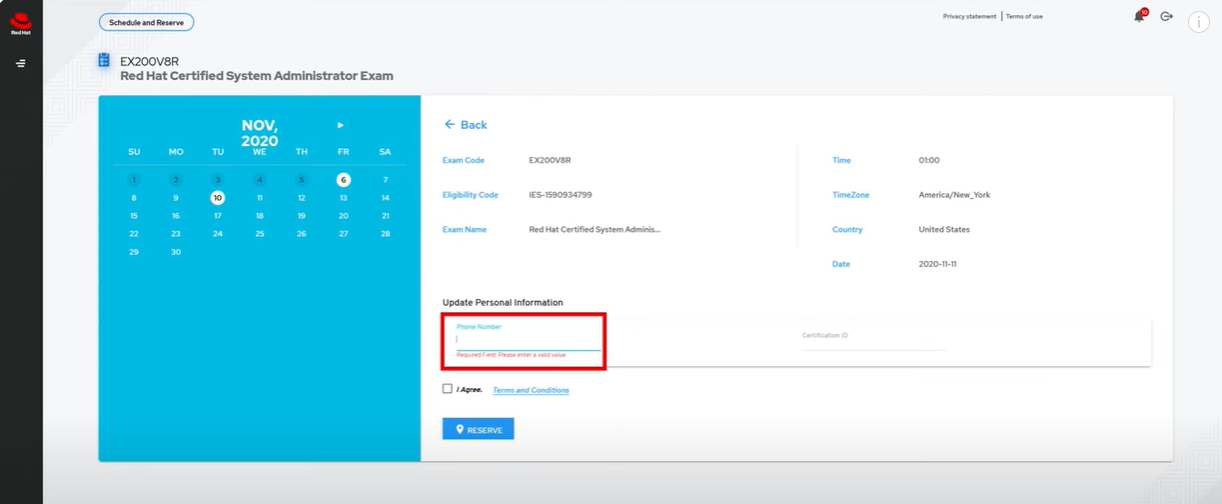Click the America/New_York timezone value
This screenshot has width=1222, height=504.
coord(954,195)
